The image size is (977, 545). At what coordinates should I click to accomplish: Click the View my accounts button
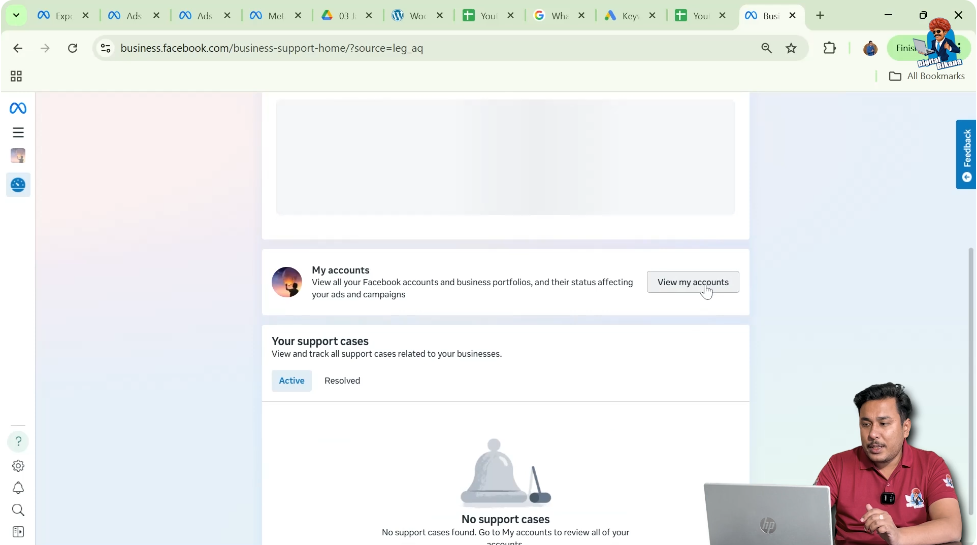click(x=693, y=282)
